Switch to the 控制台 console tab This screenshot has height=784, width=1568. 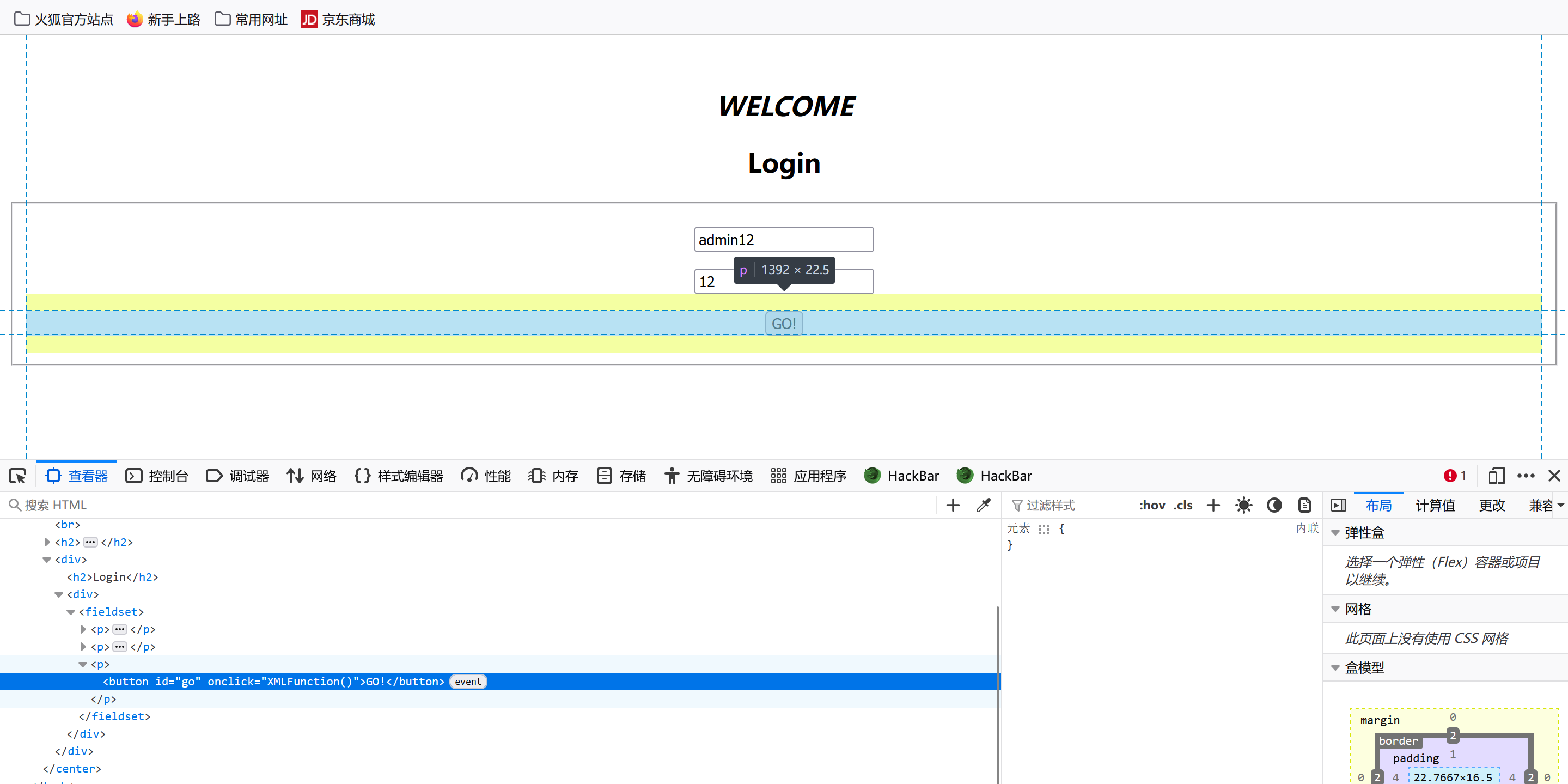pos(157,476)
